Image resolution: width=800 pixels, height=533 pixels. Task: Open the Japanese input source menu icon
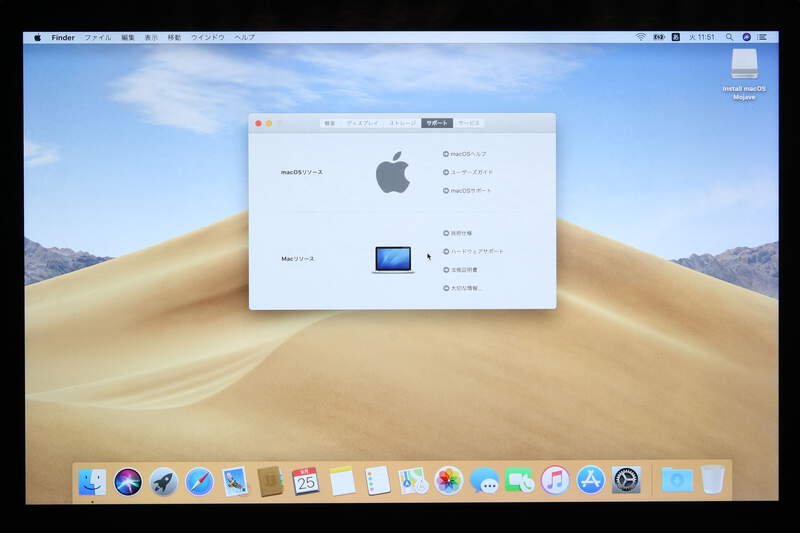coord(676,37)
